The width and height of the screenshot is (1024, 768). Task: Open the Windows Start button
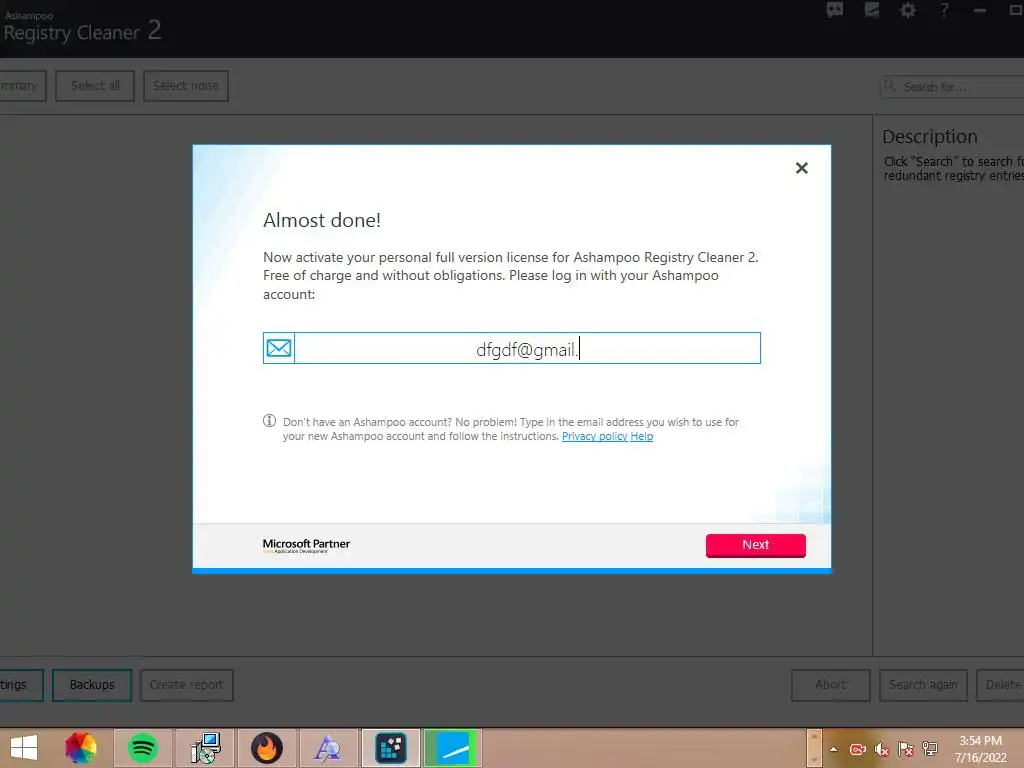[24, 748]
